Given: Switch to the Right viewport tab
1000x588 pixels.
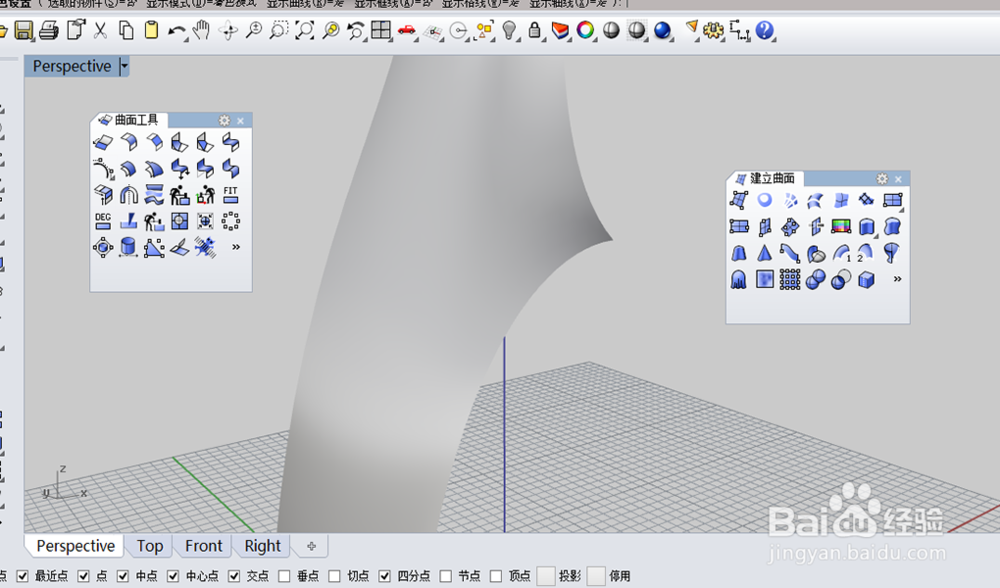Looking at the screenshot, I should pos(262,546).
